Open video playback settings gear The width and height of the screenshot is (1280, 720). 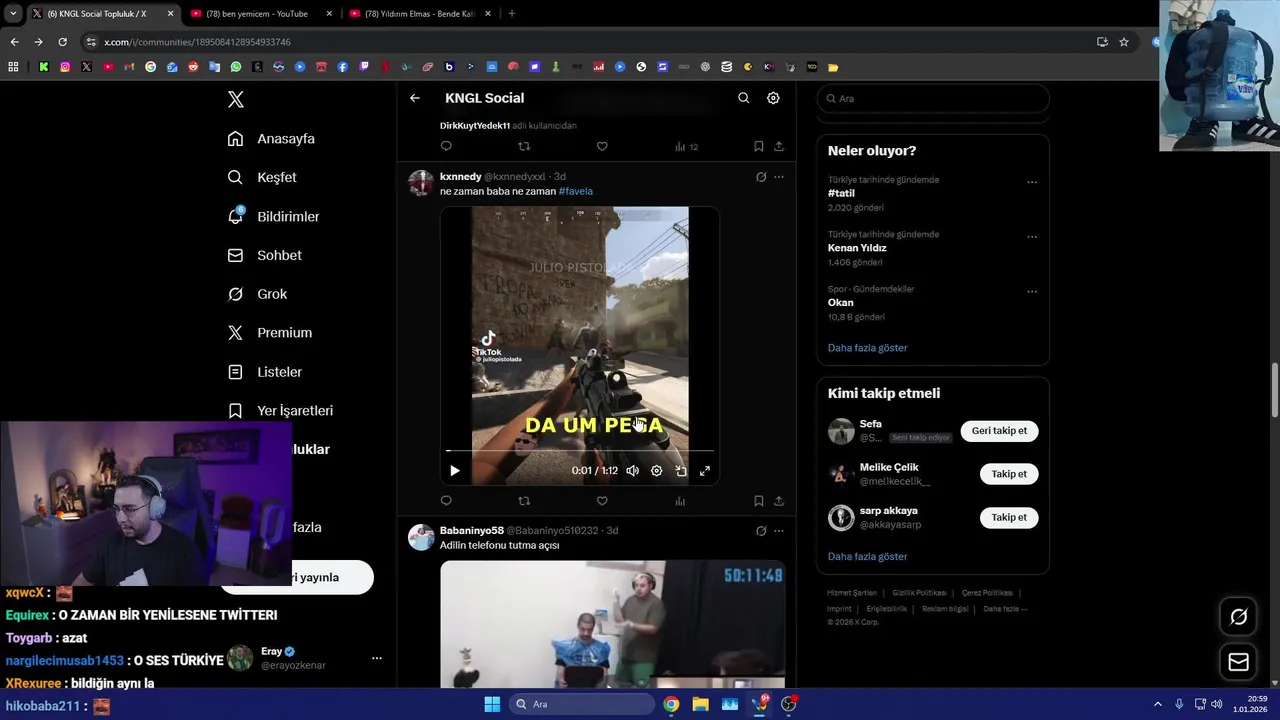(656, 470)
